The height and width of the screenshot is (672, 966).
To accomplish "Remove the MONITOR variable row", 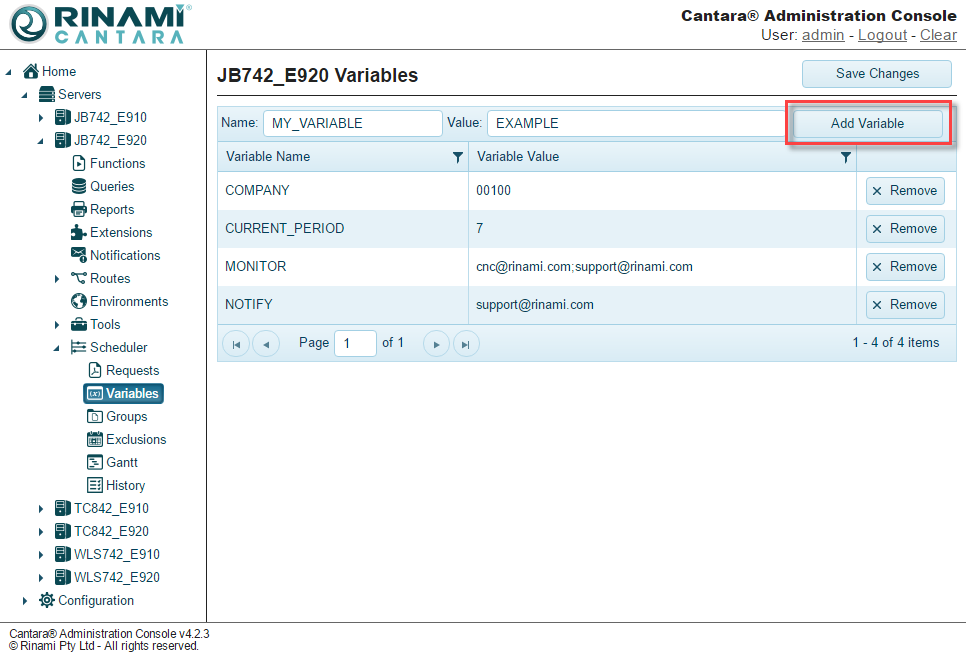I will point(905,267).
